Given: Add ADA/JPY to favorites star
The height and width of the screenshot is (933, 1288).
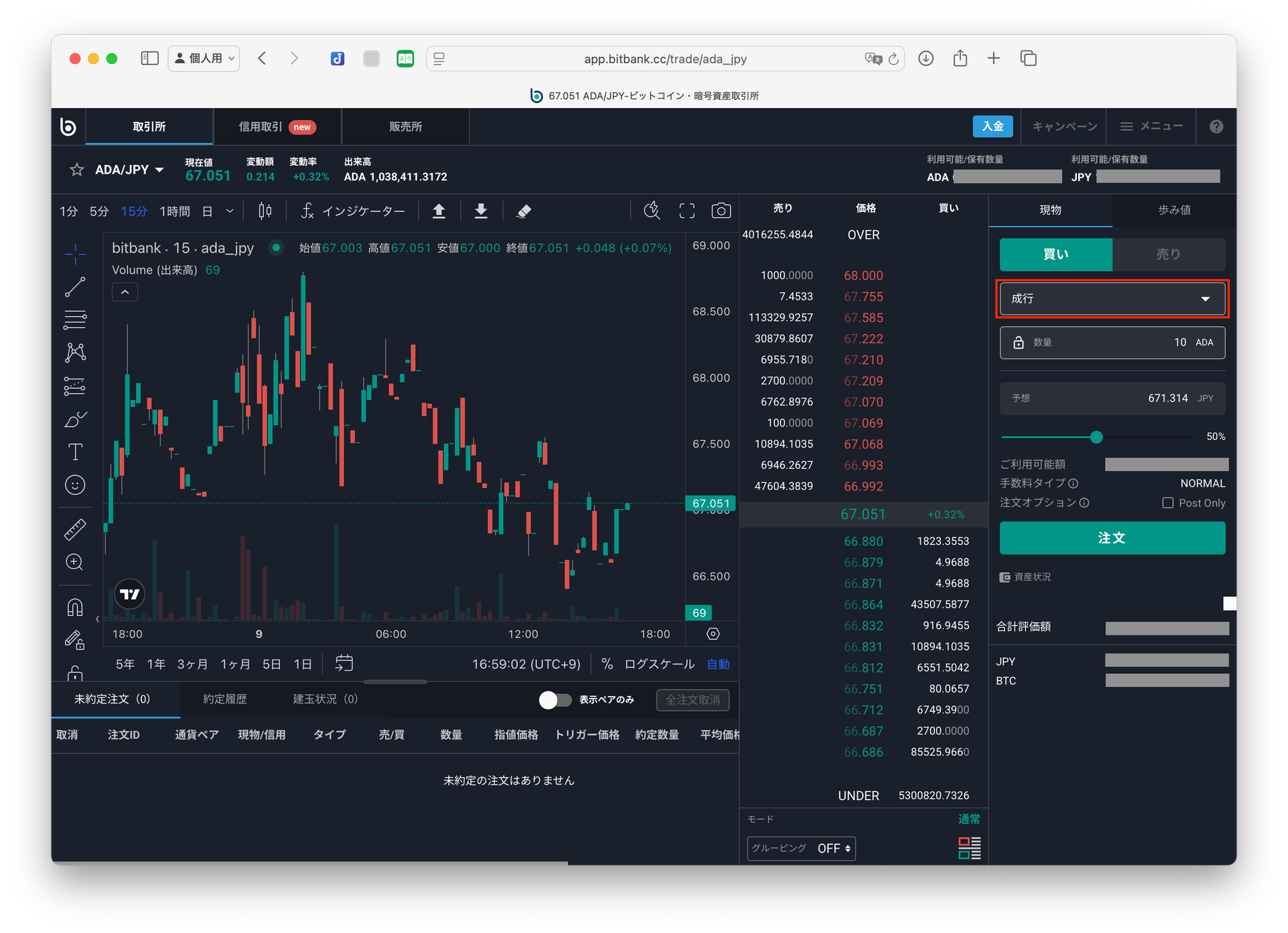Looking at the screenshot, I should pyautogui.click(x=77, y=169).
